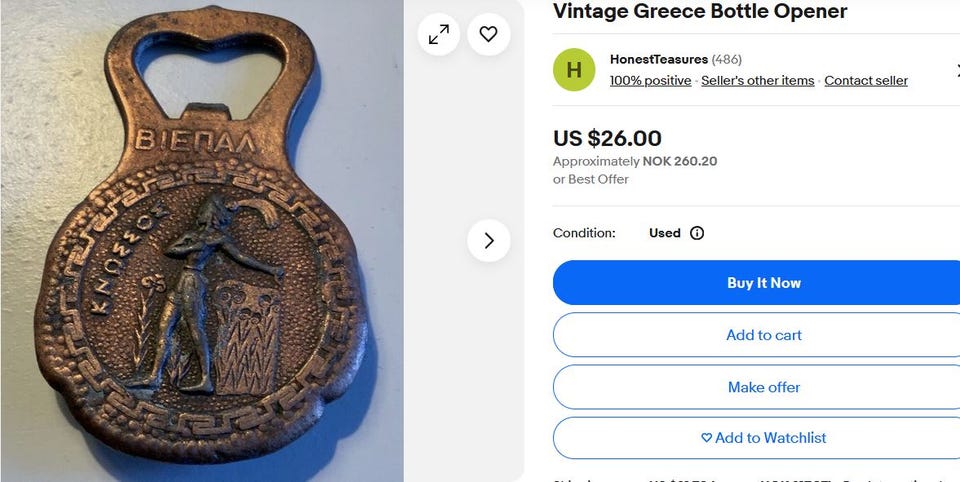Show the next product image
Image resolution: width=960 pixels, height=482 pixels.
pyautogui.click(x=489, y=240)
